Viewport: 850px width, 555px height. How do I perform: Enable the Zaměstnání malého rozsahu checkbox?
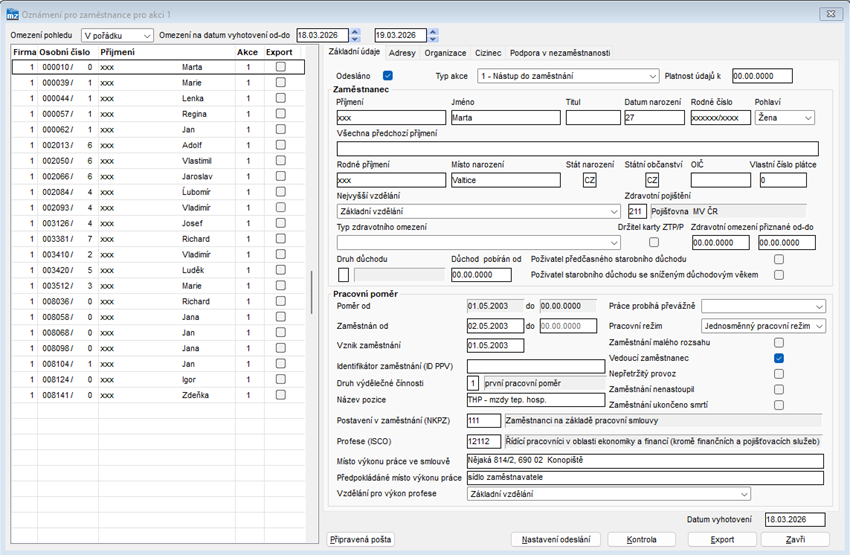pos(779,343)
